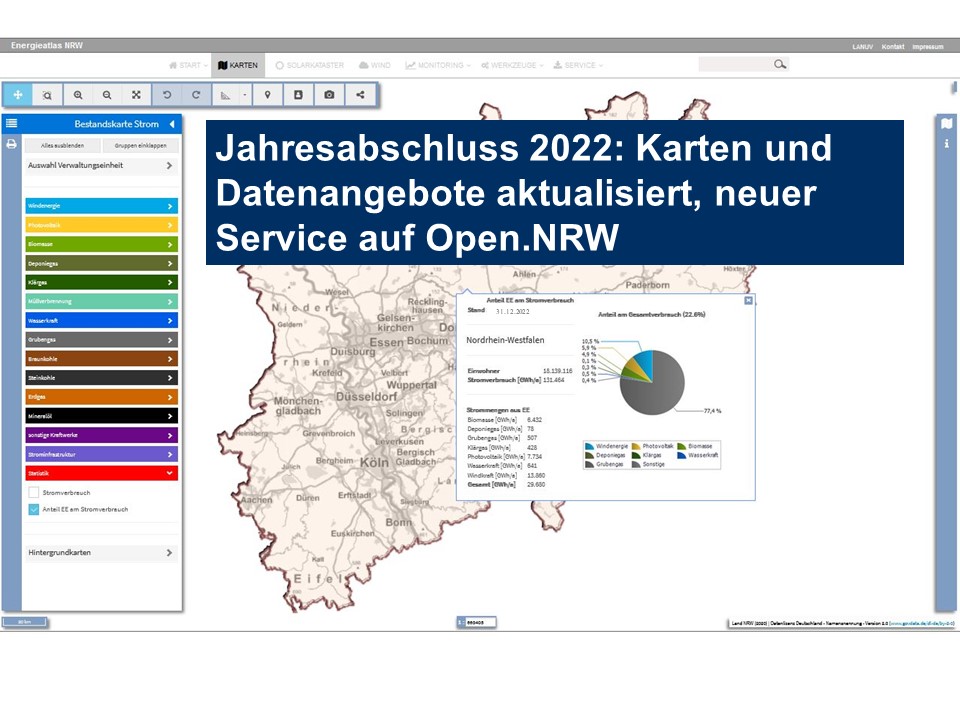Open measure tool dropdown arrow
Screen dimensions: 960x720
point(245,95)
